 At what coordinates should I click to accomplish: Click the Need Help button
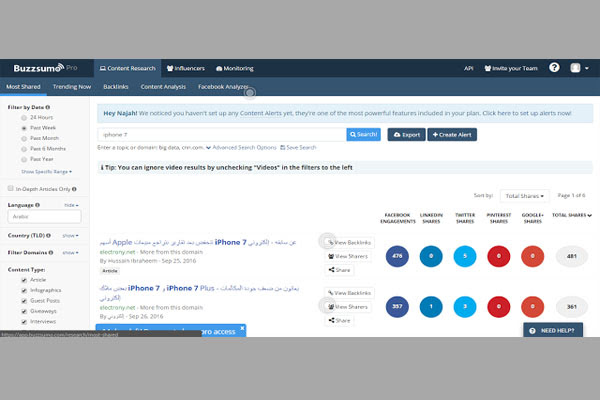point(553,330)
